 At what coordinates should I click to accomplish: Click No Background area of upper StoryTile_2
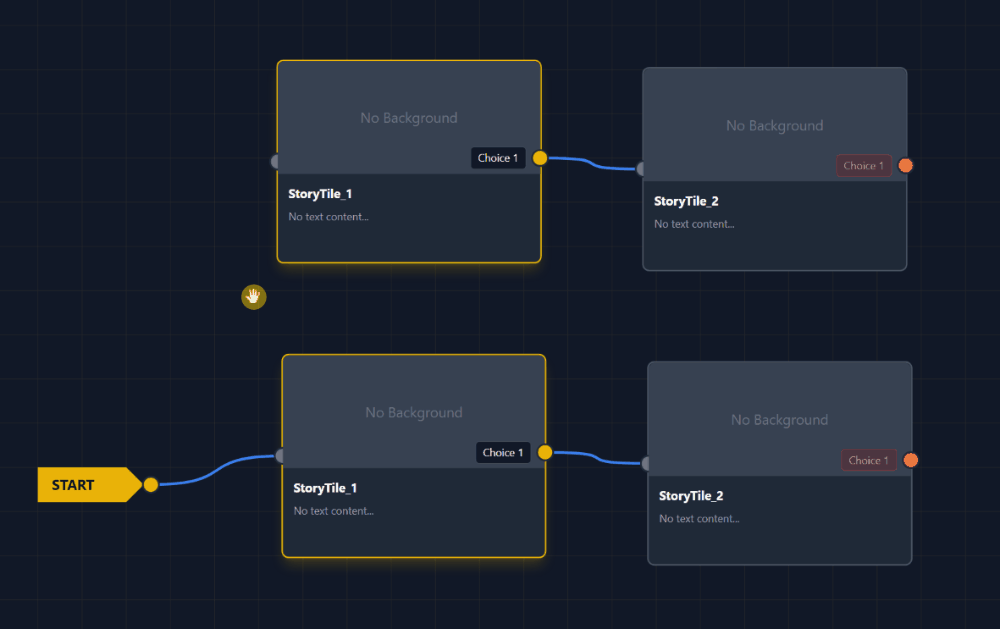click(774, 126)
